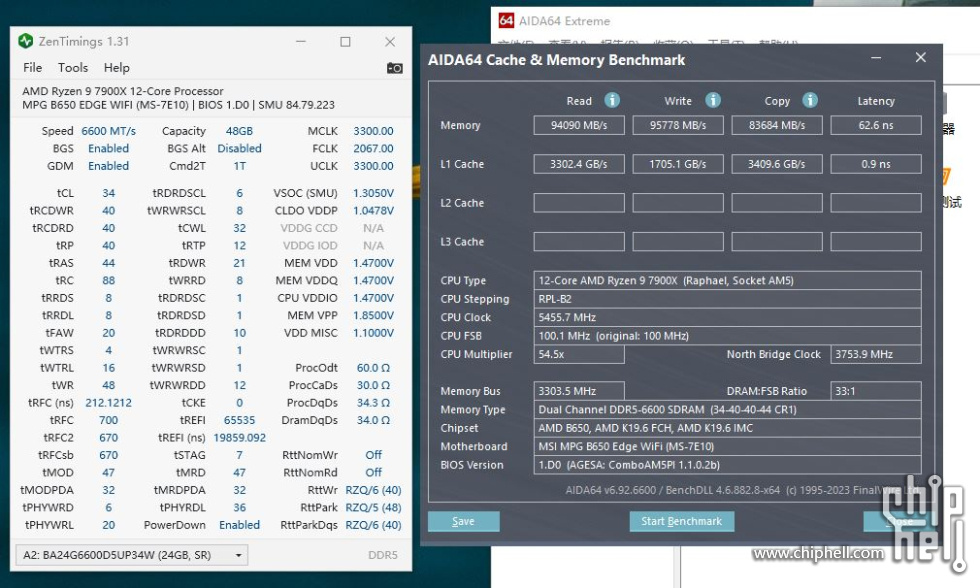Click the VSOC (SMU) value 1.3050V
Viewport: 980px width, 588px height.
tap(373, 193)
